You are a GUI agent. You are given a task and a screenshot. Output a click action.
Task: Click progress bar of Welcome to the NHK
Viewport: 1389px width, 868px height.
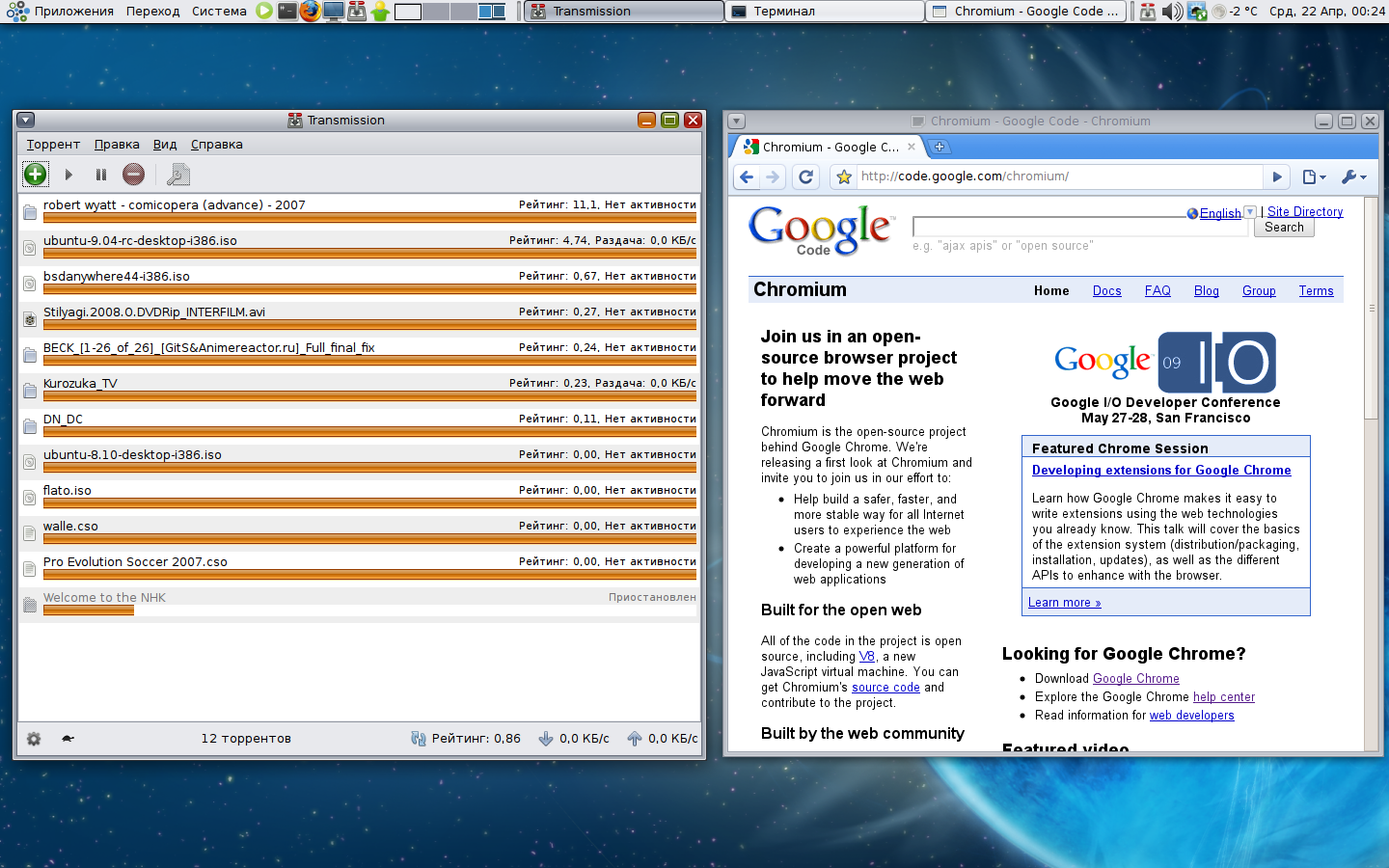point(369,610)
